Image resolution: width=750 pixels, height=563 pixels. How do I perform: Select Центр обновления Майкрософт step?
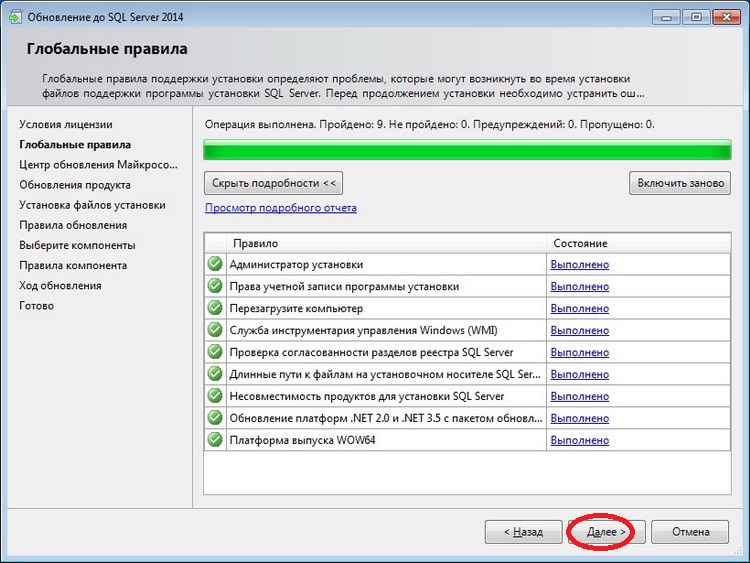coord(99,165)
